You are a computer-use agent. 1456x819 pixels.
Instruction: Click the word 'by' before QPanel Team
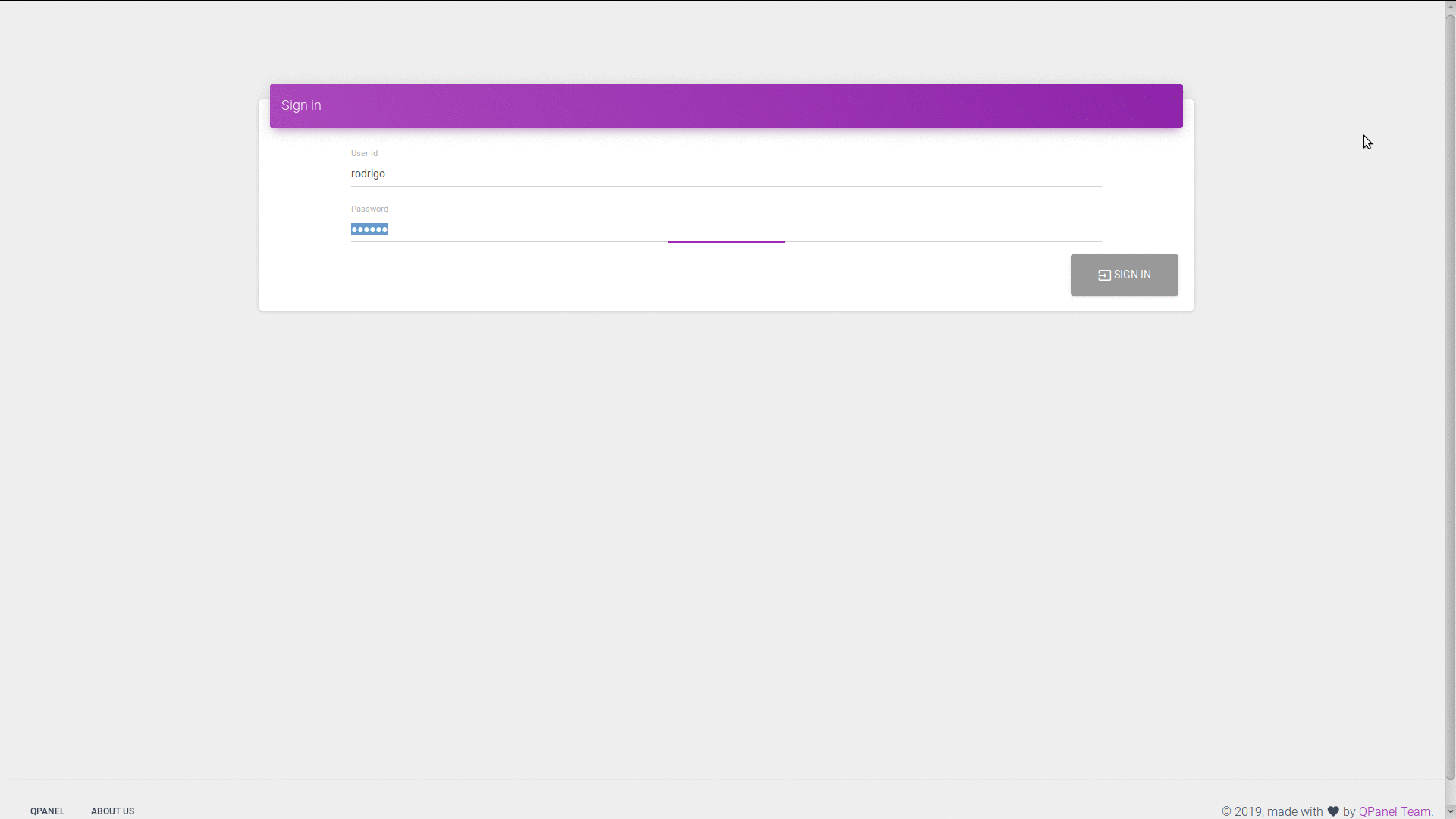point(1348,811)
